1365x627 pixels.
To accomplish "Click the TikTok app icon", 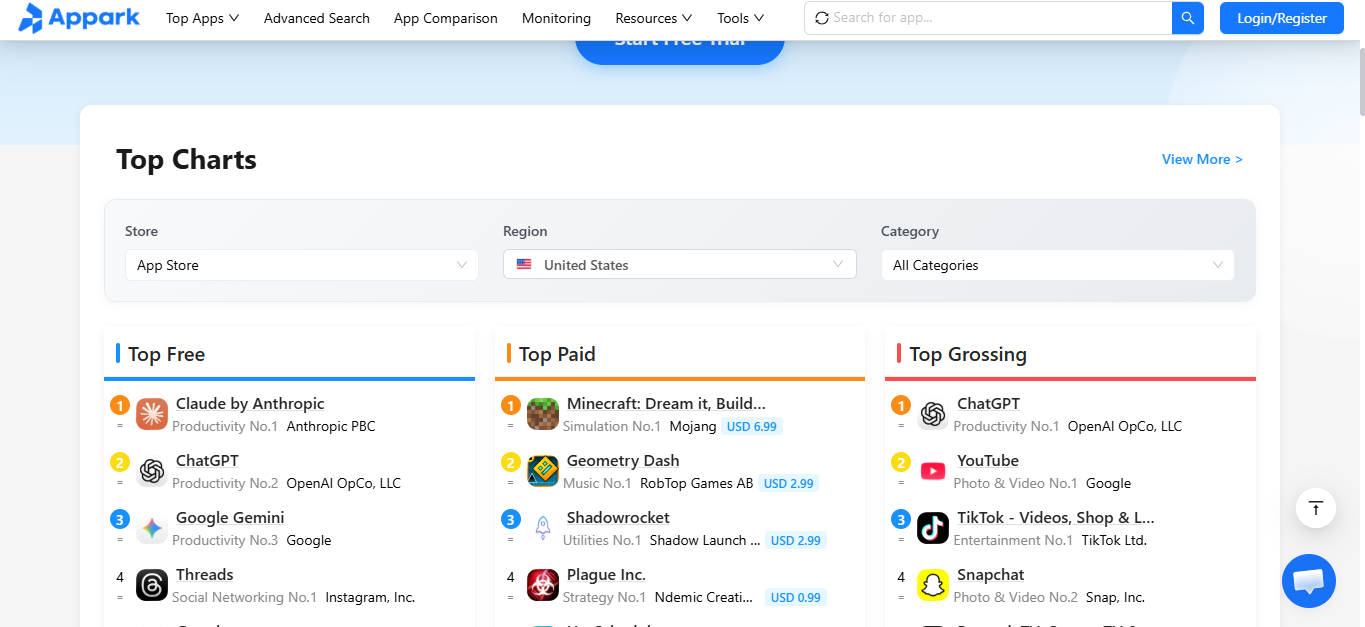I will (x=932, y=528).
